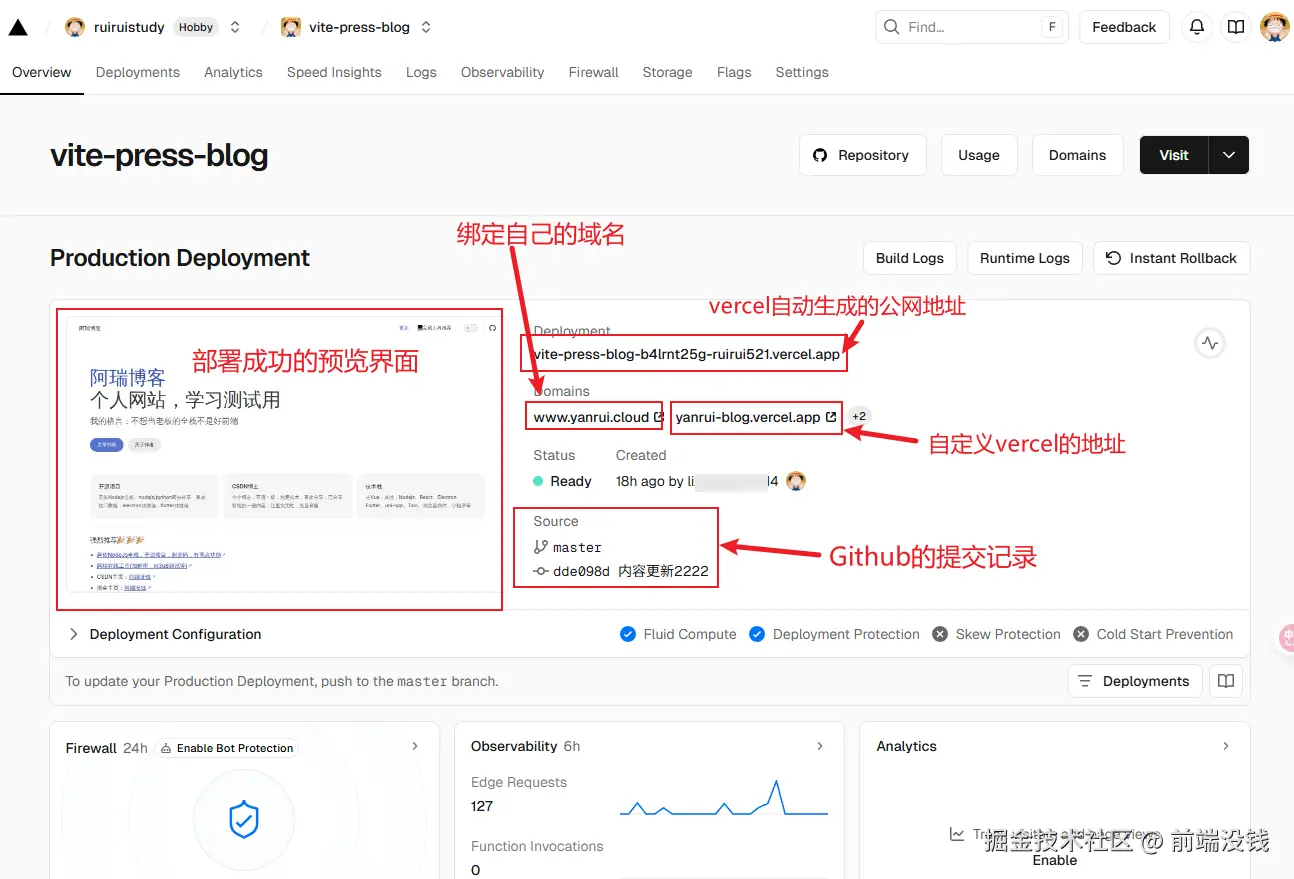The image size is (1294, 879).
Task: Click the Edge Requests value 127
Action: [482, 806]
